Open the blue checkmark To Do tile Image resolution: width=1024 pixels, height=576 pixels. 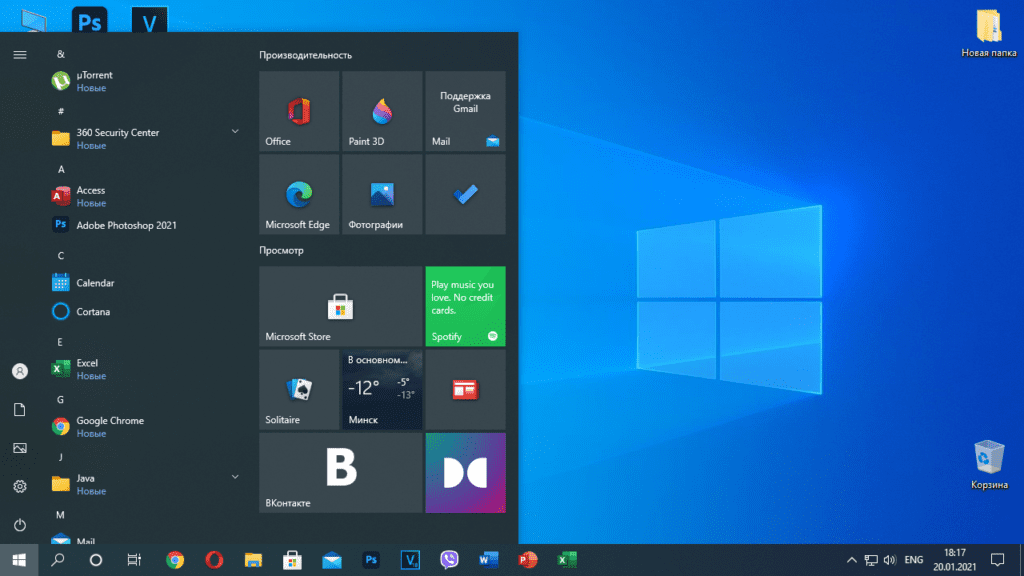coord(465,194)
